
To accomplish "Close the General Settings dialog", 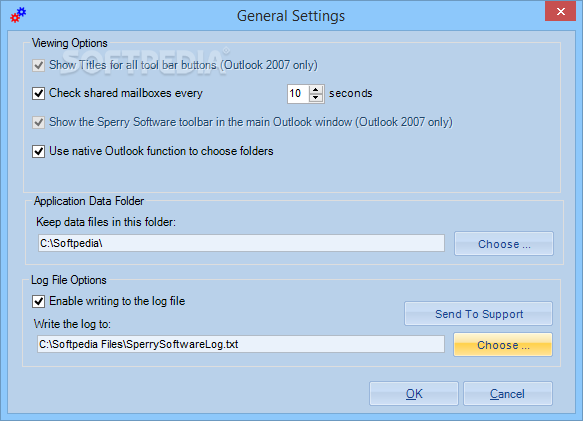I will (x=560, y=12).
